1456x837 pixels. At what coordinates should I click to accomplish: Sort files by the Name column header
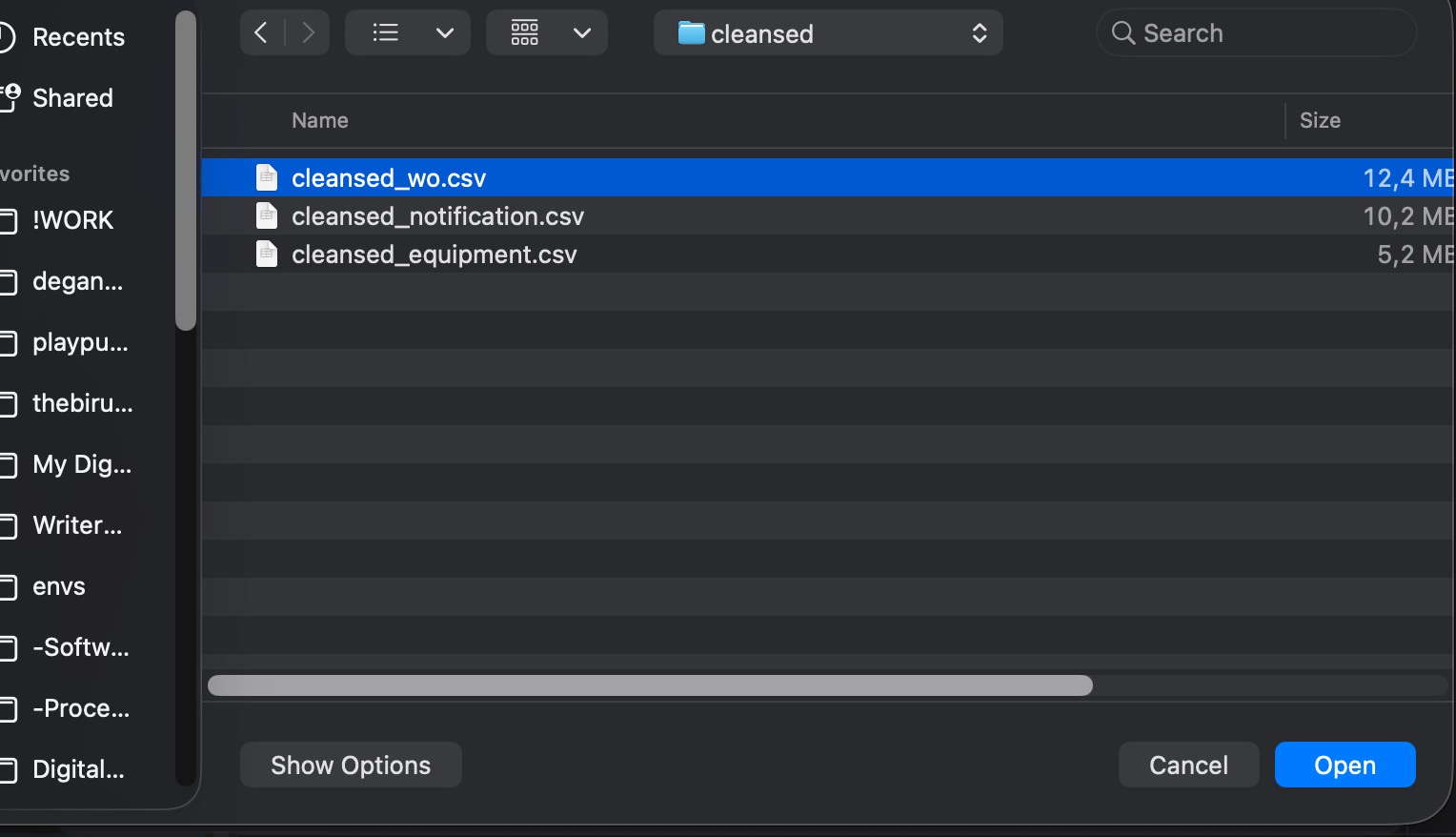(x=320, y=120)
